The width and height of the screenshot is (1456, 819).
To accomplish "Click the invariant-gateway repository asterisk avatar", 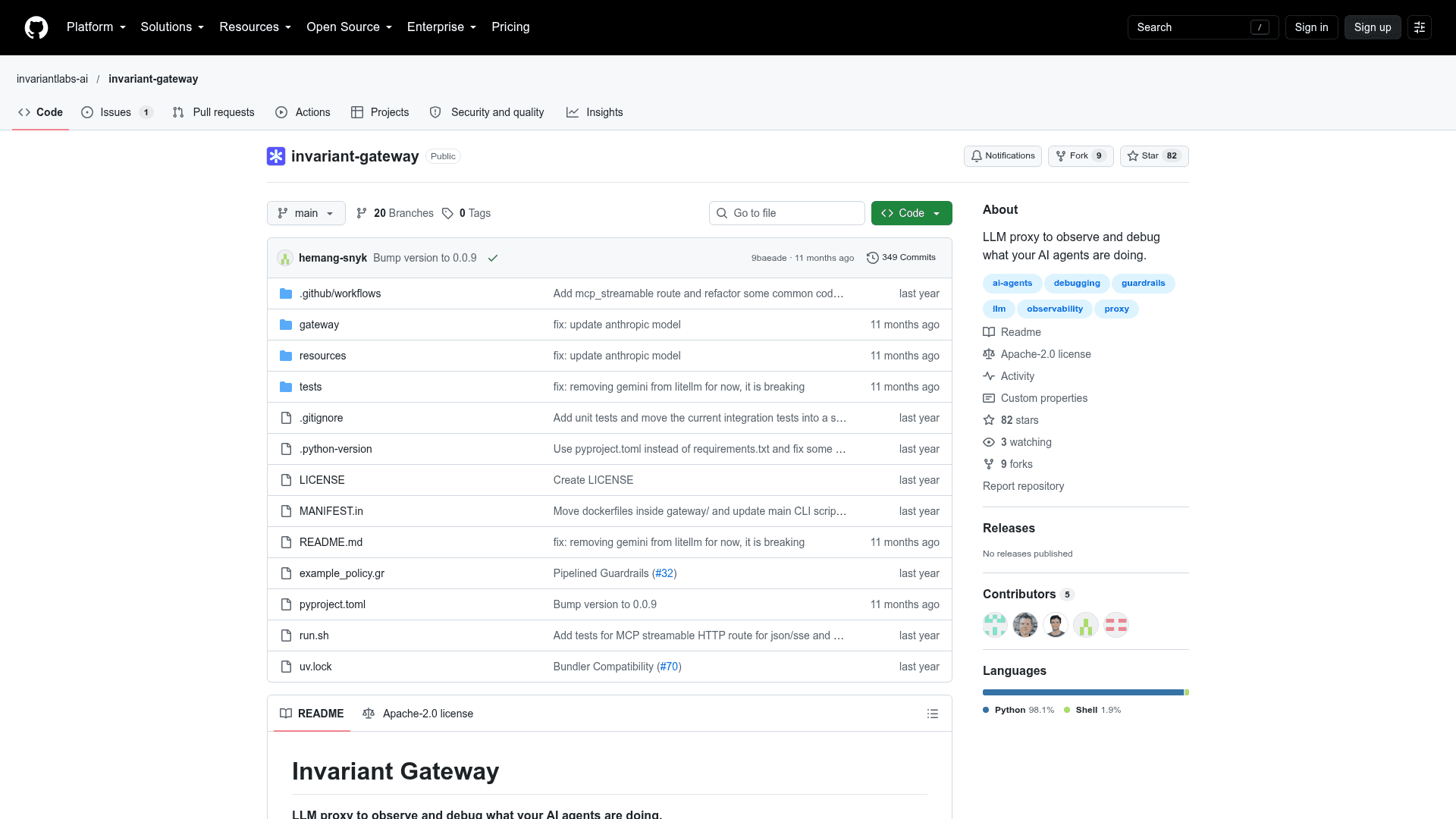I will (276, 156).
